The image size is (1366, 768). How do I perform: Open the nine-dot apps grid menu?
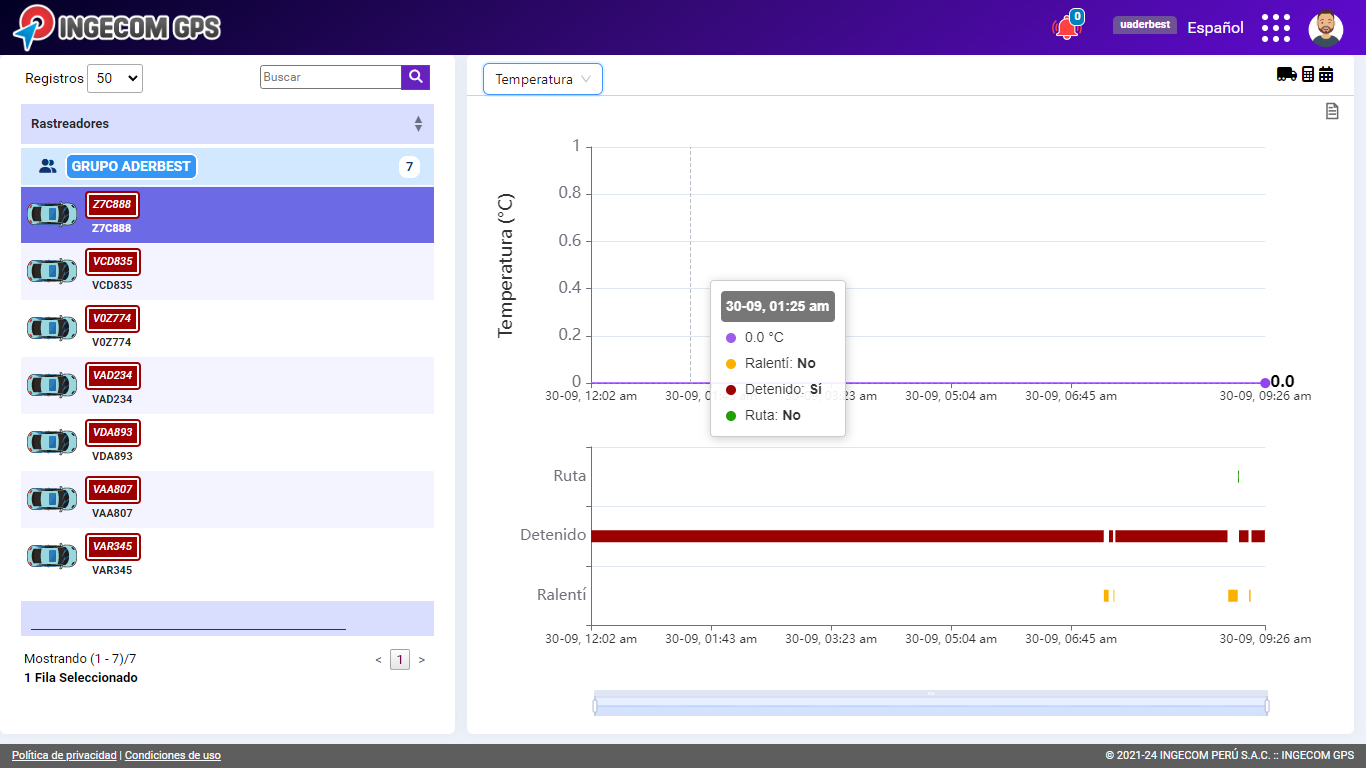tap(1275, 28)
